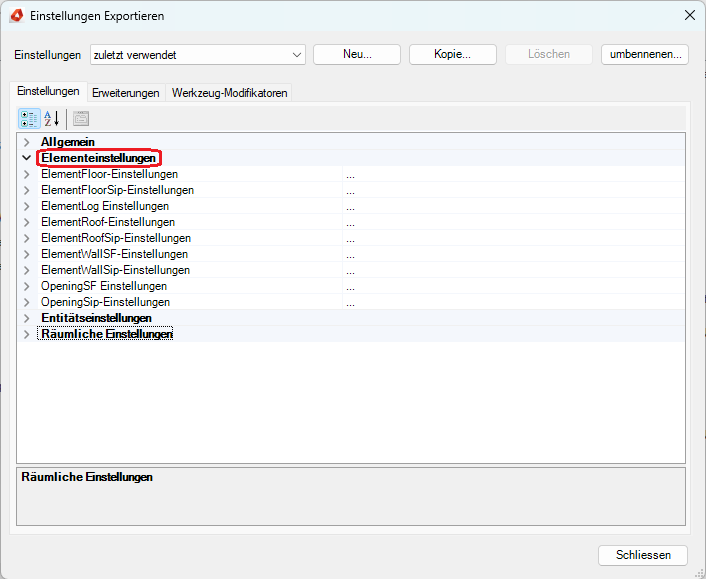The width and height of the screenshot is (706, 579).
Task: Click value cell of ElementWallSF-Einstellungen
Action: 514,254
